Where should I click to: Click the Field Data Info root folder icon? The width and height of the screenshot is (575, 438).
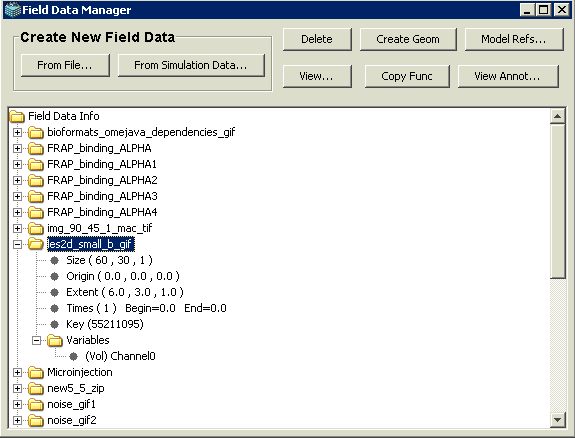pos(17,116)
